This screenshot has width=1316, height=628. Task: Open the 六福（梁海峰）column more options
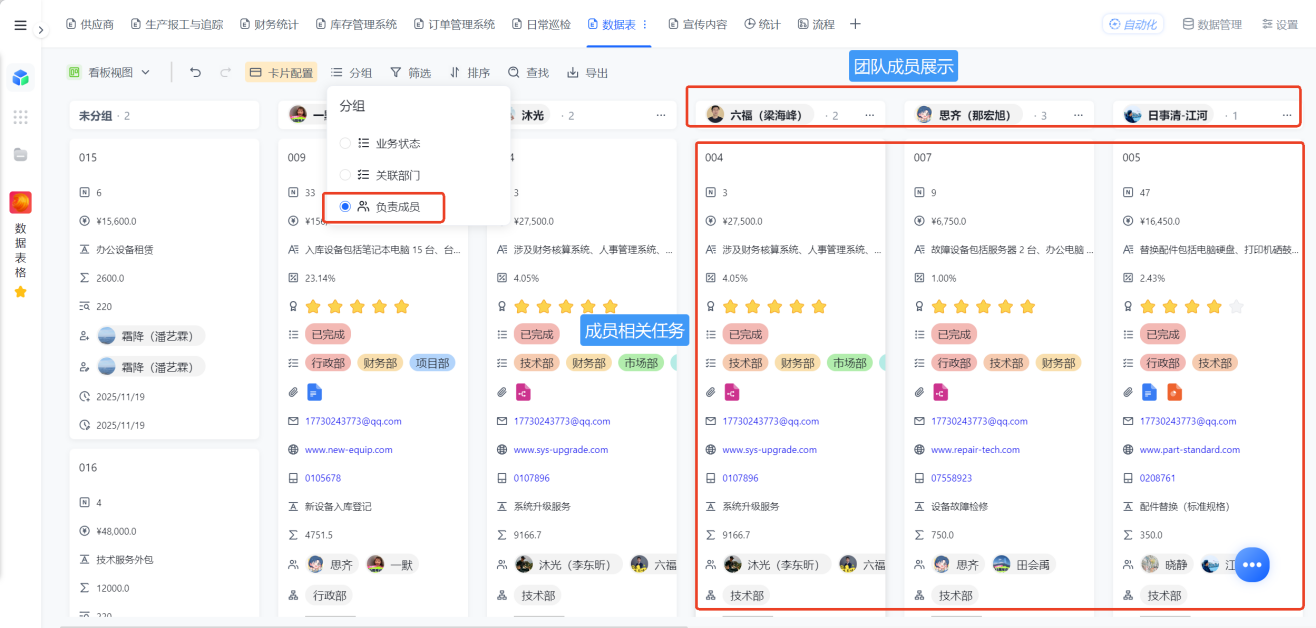869,115
